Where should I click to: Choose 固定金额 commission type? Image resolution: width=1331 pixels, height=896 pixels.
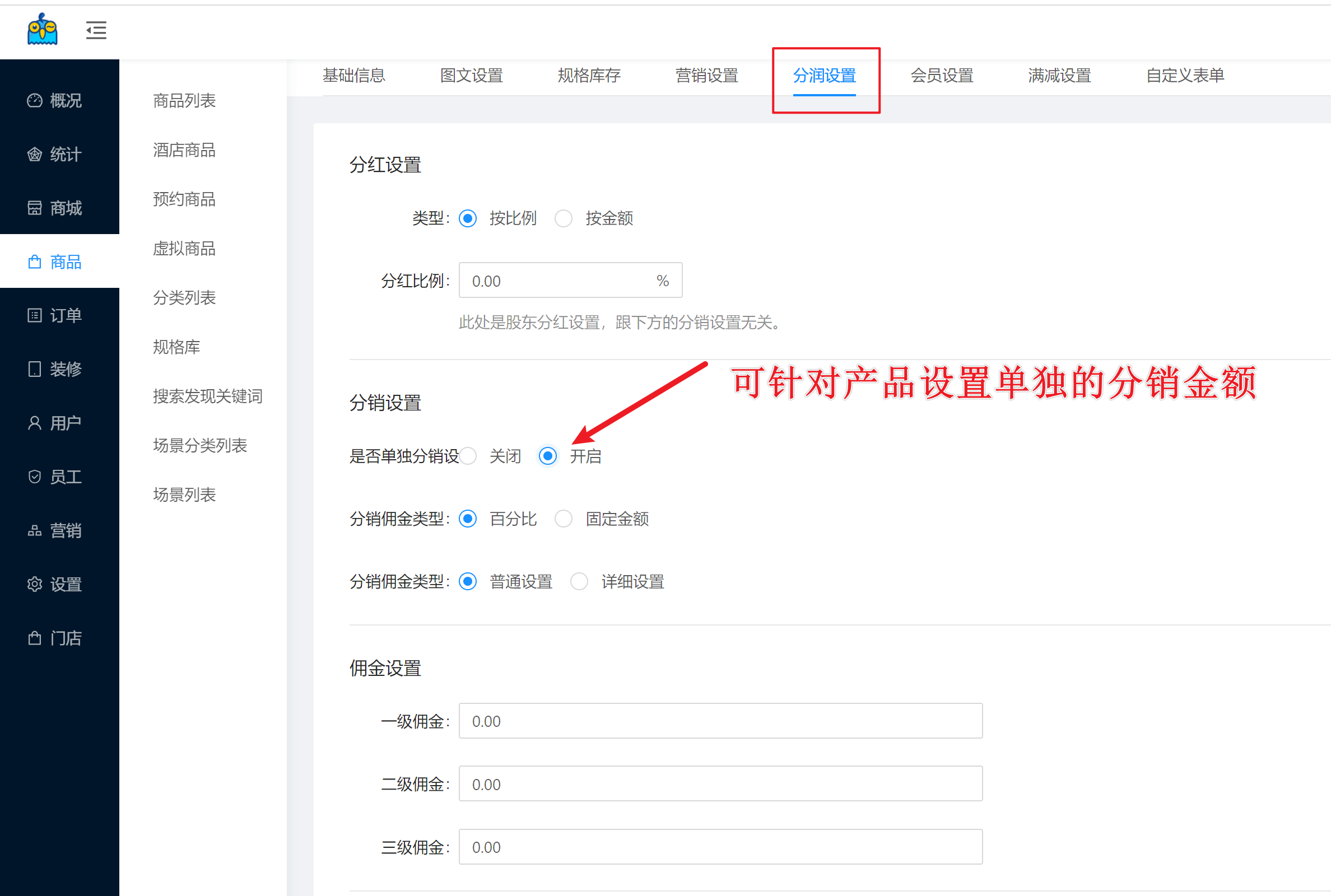[564, 519]
